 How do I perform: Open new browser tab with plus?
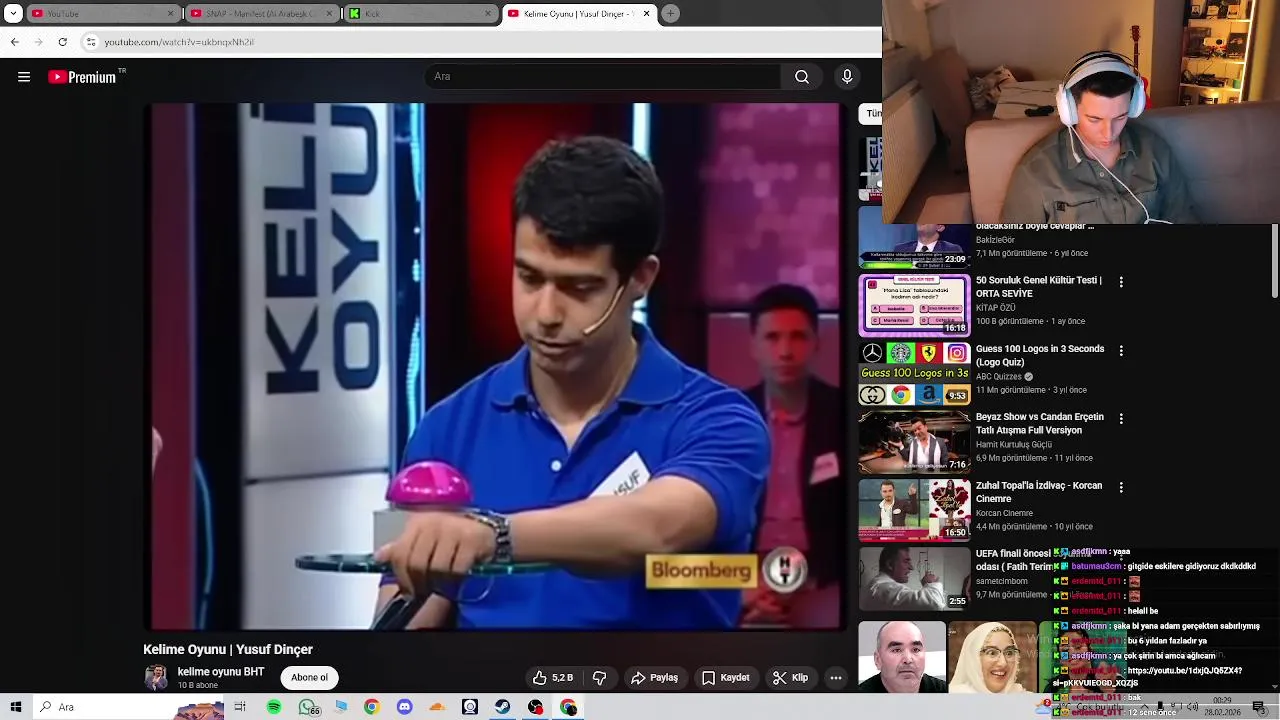(670, 13)
